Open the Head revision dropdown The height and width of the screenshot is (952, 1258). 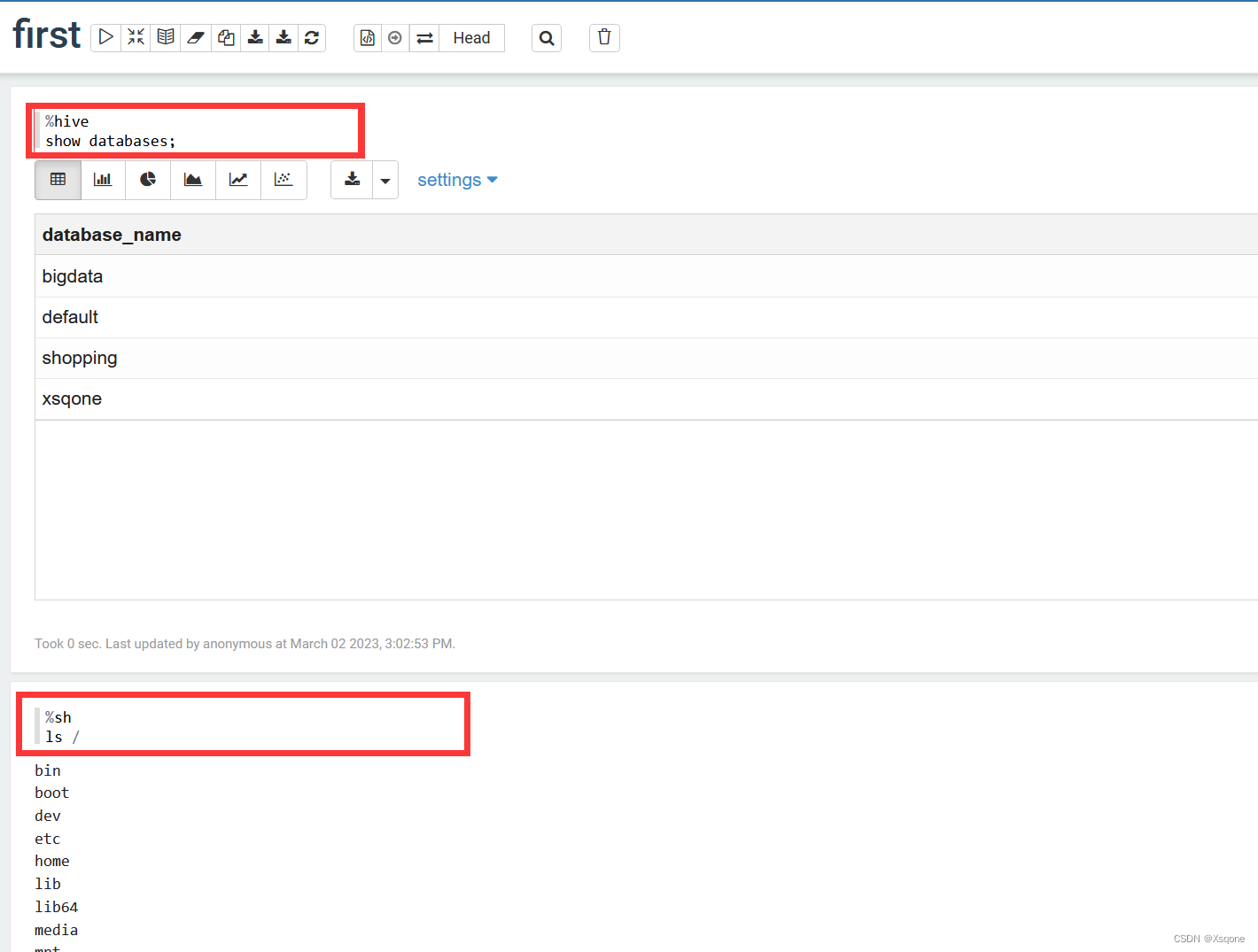(x=471, y=37)
